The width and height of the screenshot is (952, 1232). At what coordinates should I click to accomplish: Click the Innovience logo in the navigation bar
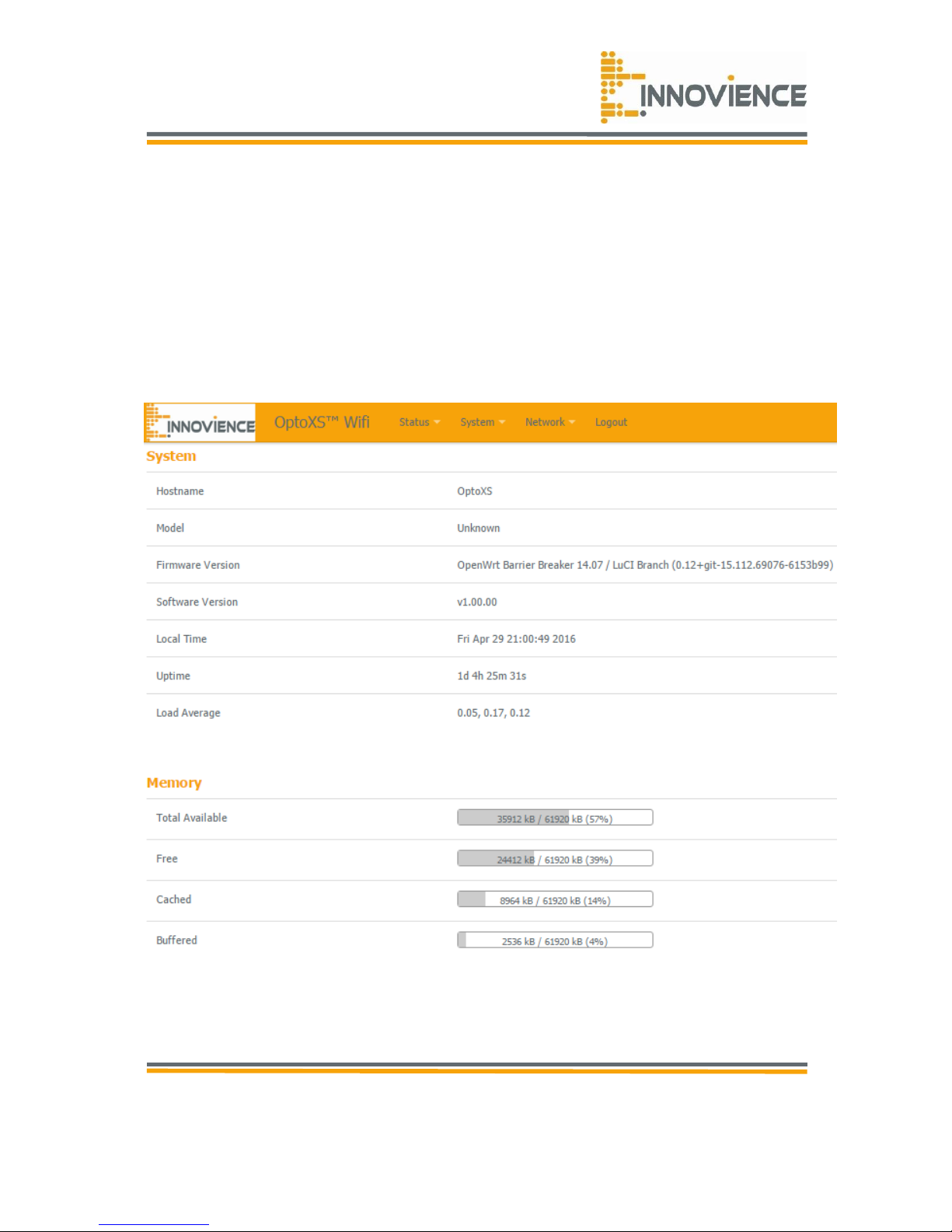[201, 422]
